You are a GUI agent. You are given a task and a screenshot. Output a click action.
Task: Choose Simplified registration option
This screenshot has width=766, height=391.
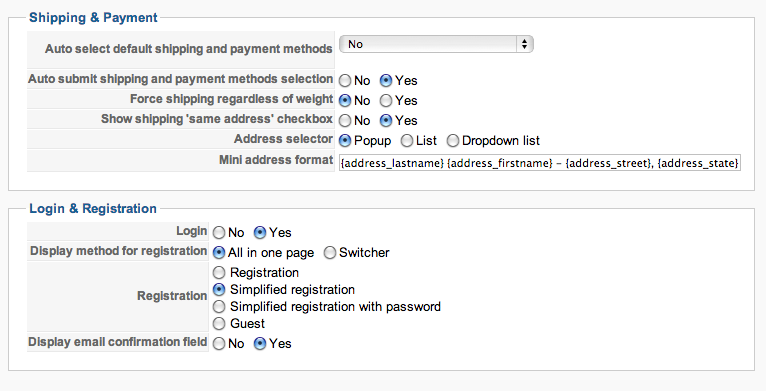click(x=219, y=289)
